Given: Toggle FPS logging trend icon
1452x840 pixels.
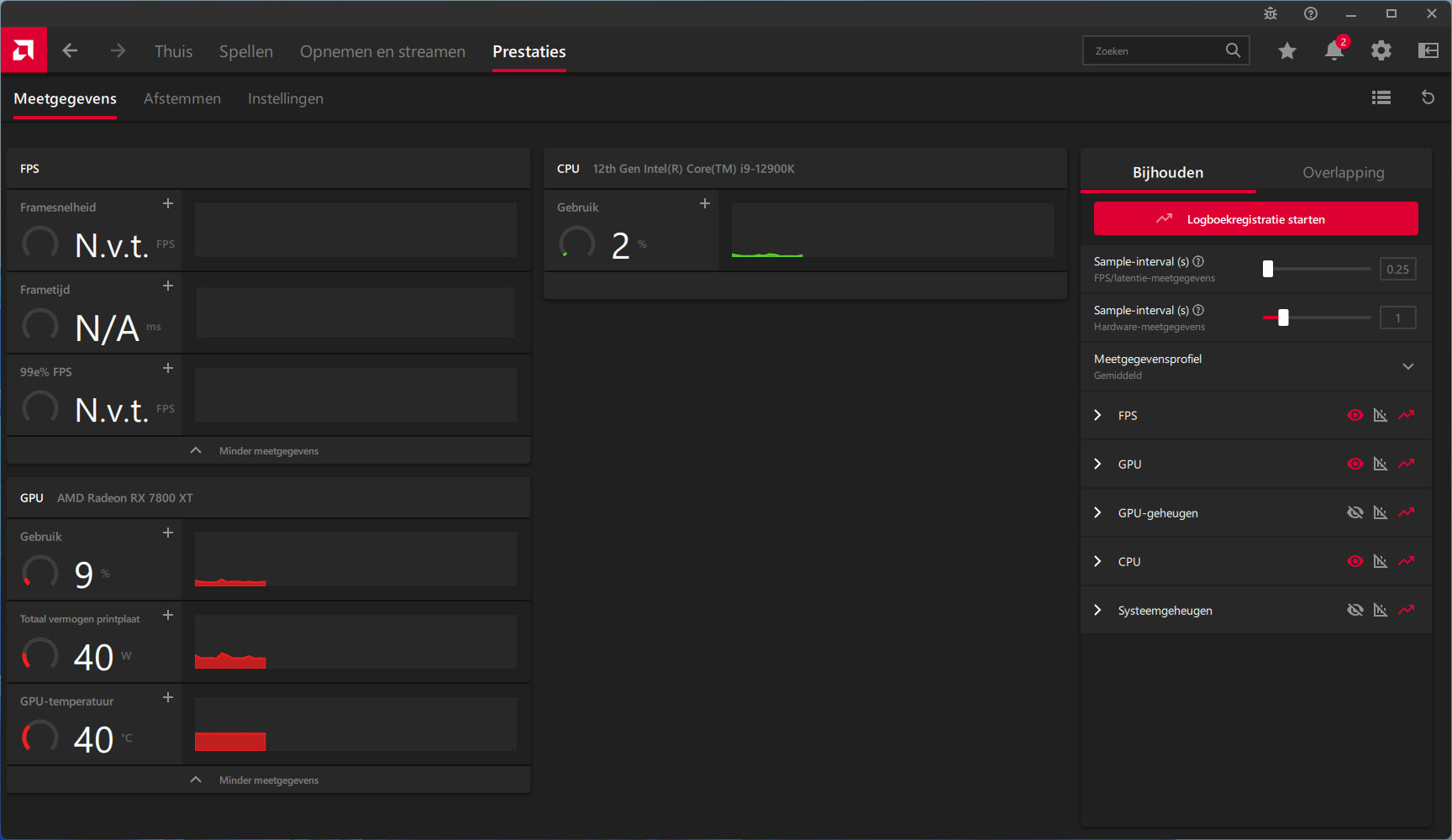Looking at the screenshot, I should [1407, 415].
